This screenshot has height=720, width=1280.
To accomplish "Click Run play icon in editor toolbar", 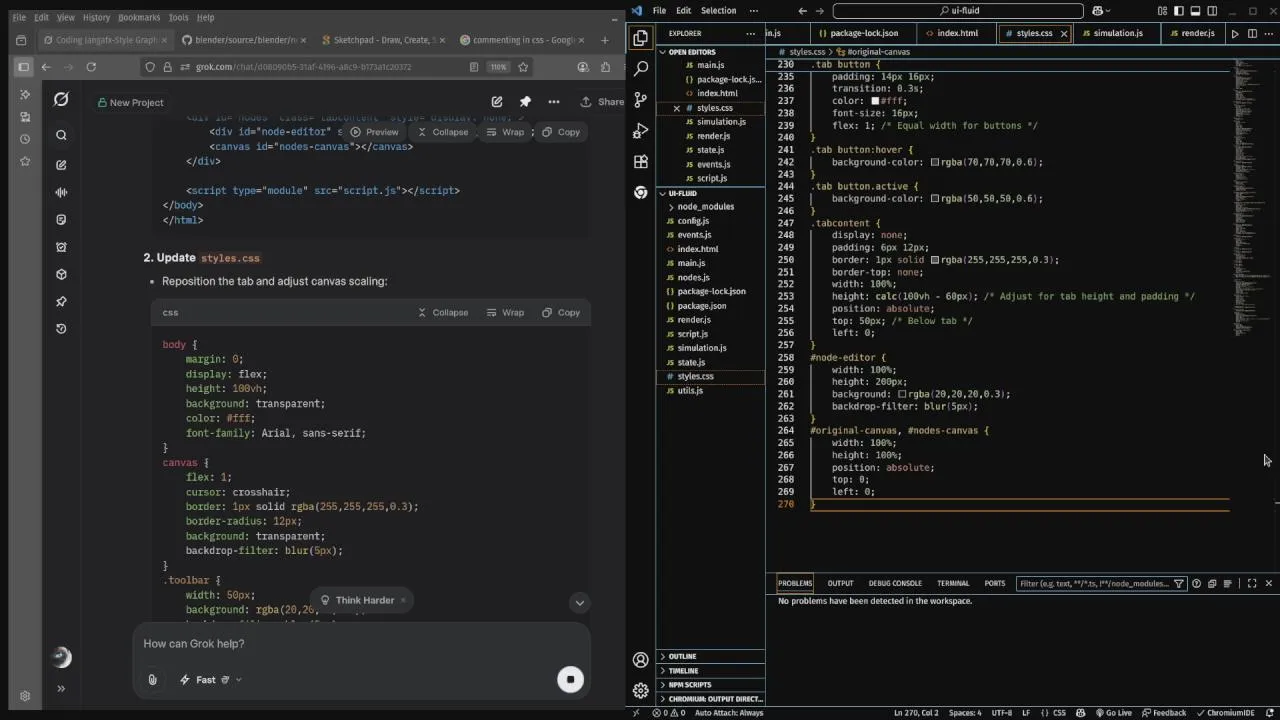I will 1235,33.
